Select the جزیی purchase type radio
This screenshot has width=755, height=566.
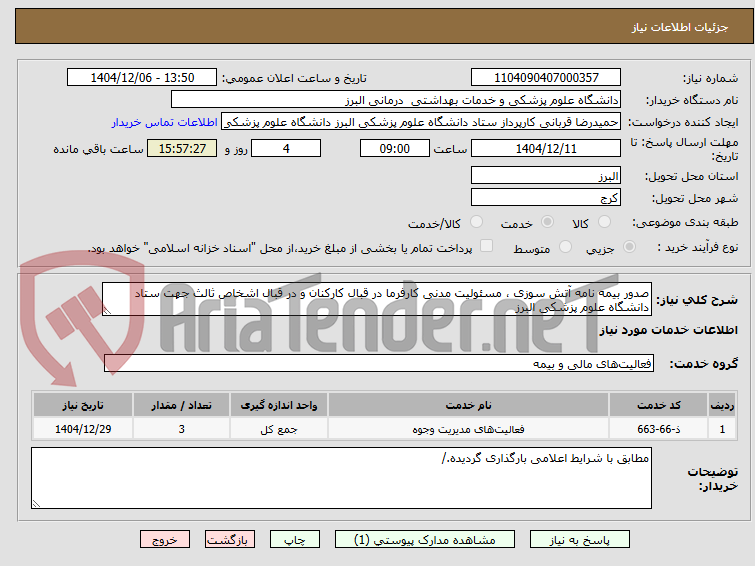[x=629, y=247]
